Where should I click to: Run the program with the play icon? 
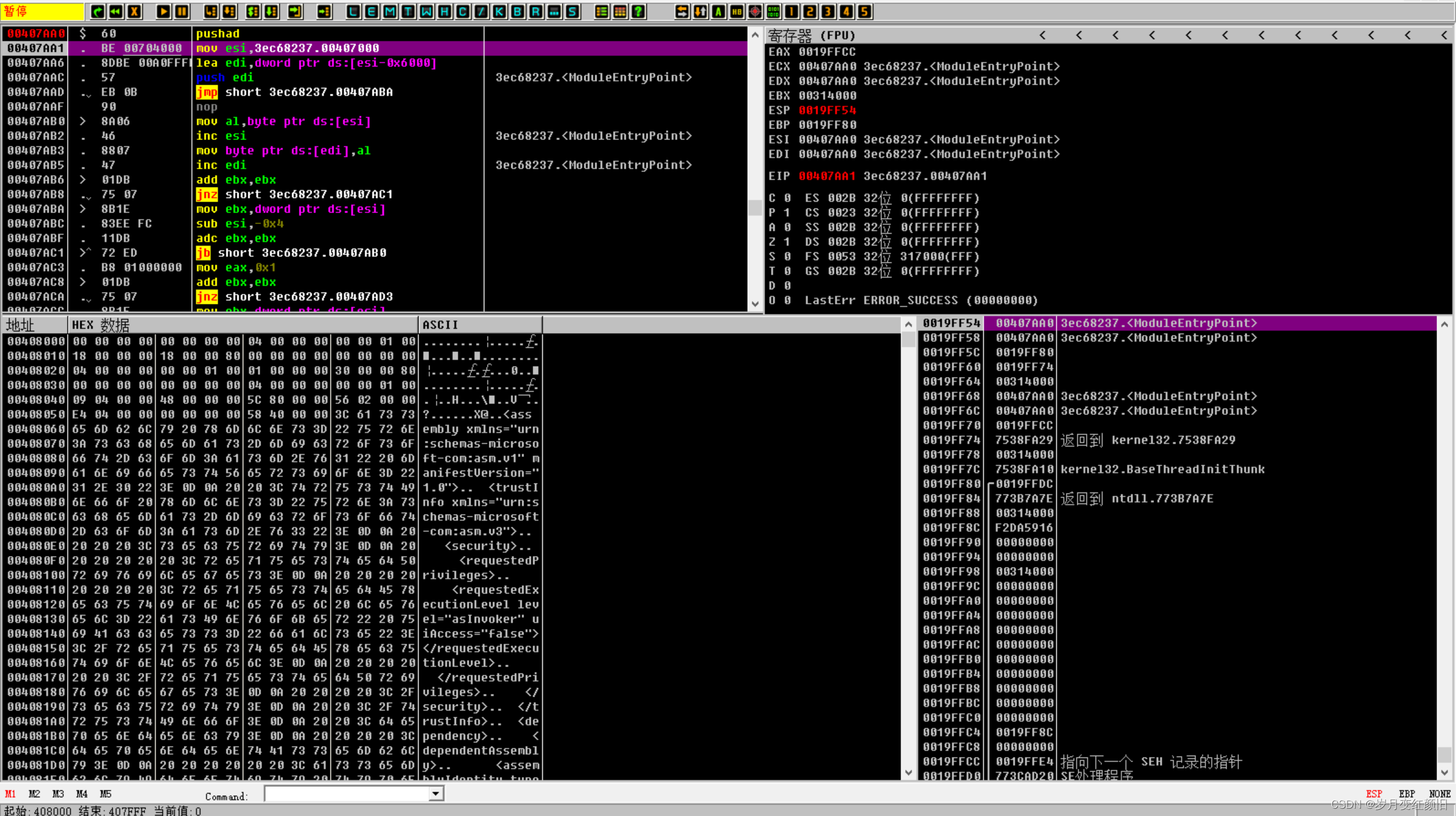(x=163, y=12)
